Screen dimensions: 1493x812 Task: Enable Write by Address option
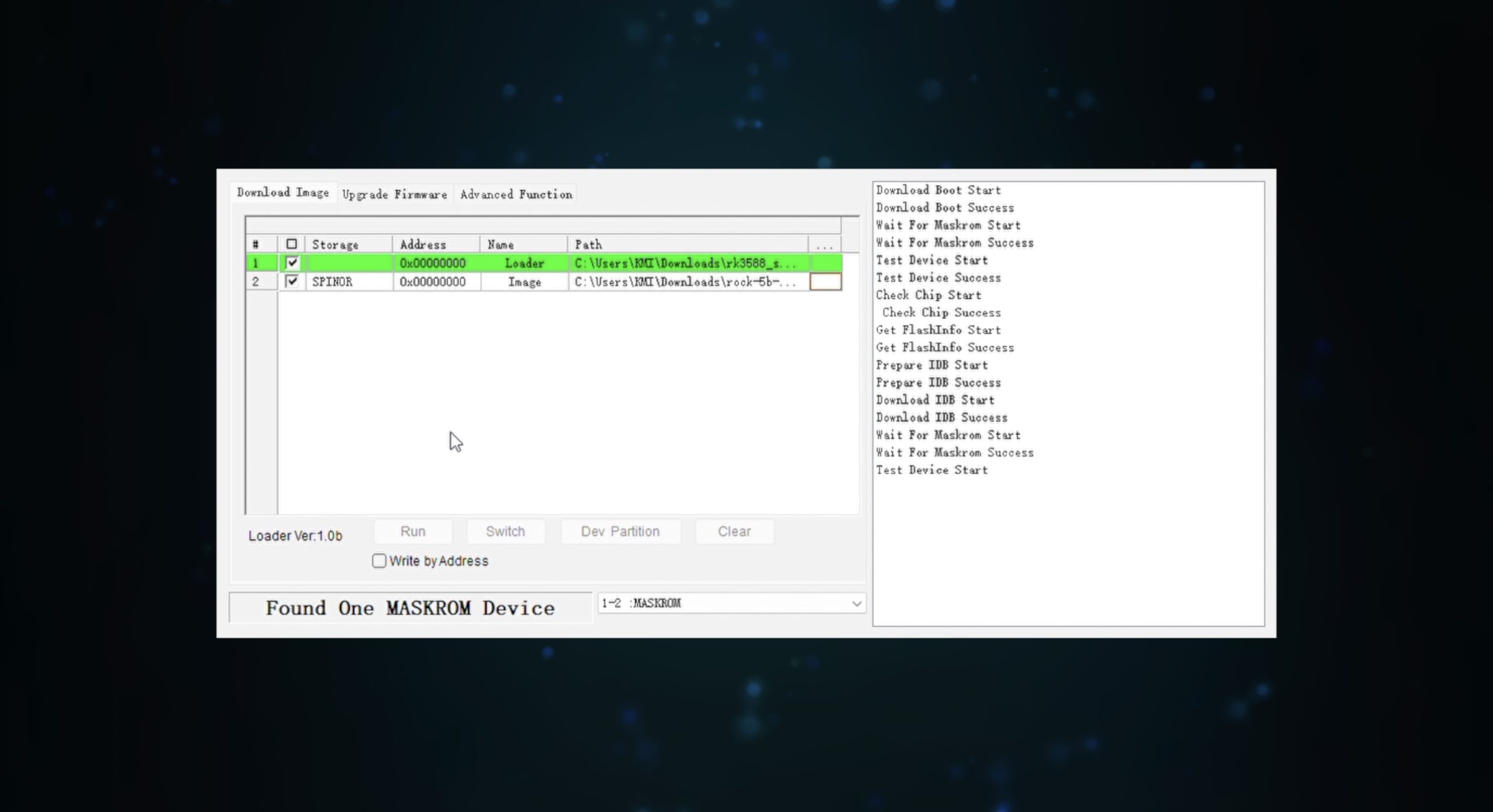click(379, 561)
